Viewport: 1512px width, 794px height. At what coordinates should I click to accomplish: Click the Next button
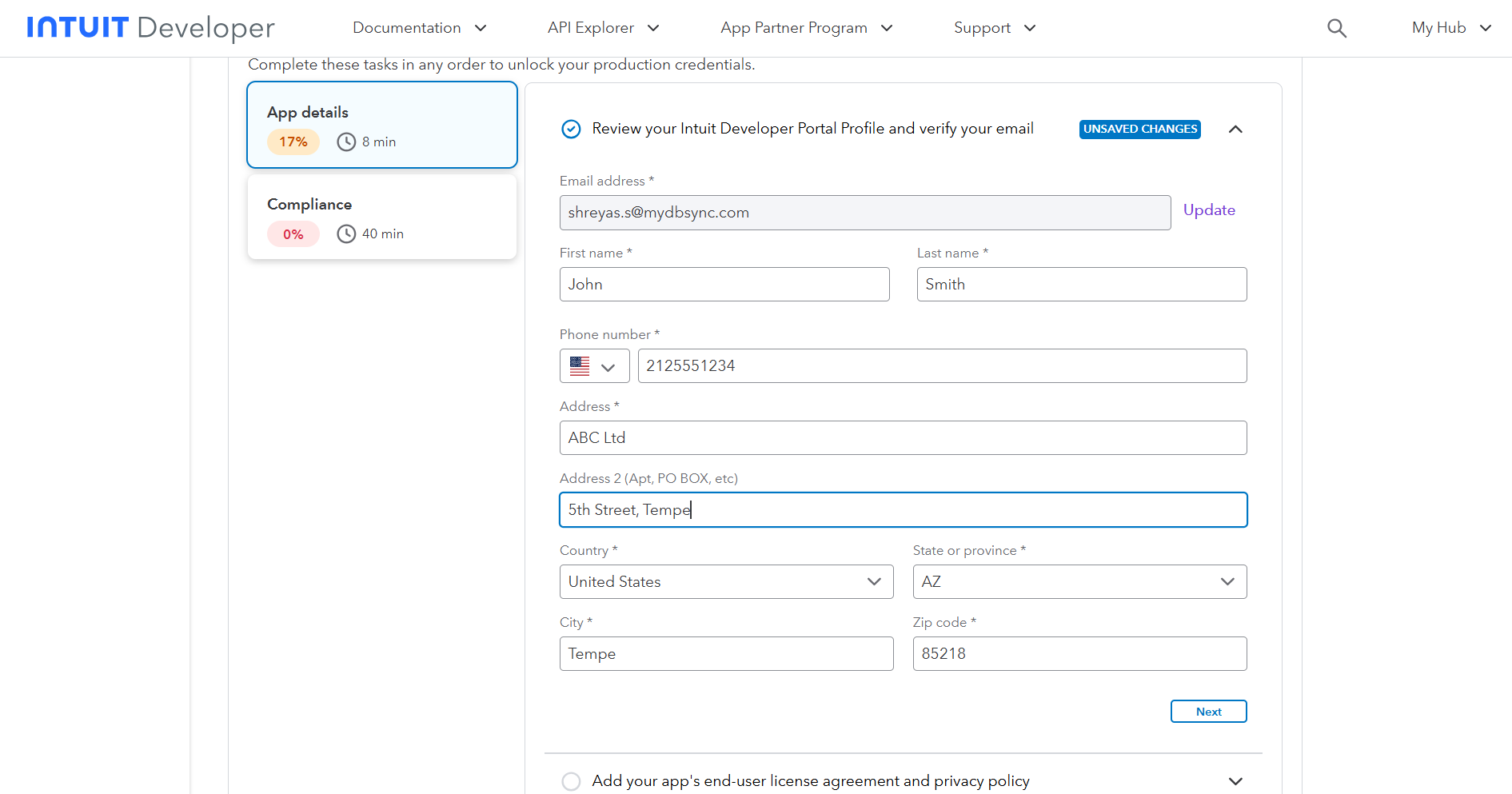pos(1208,712)
